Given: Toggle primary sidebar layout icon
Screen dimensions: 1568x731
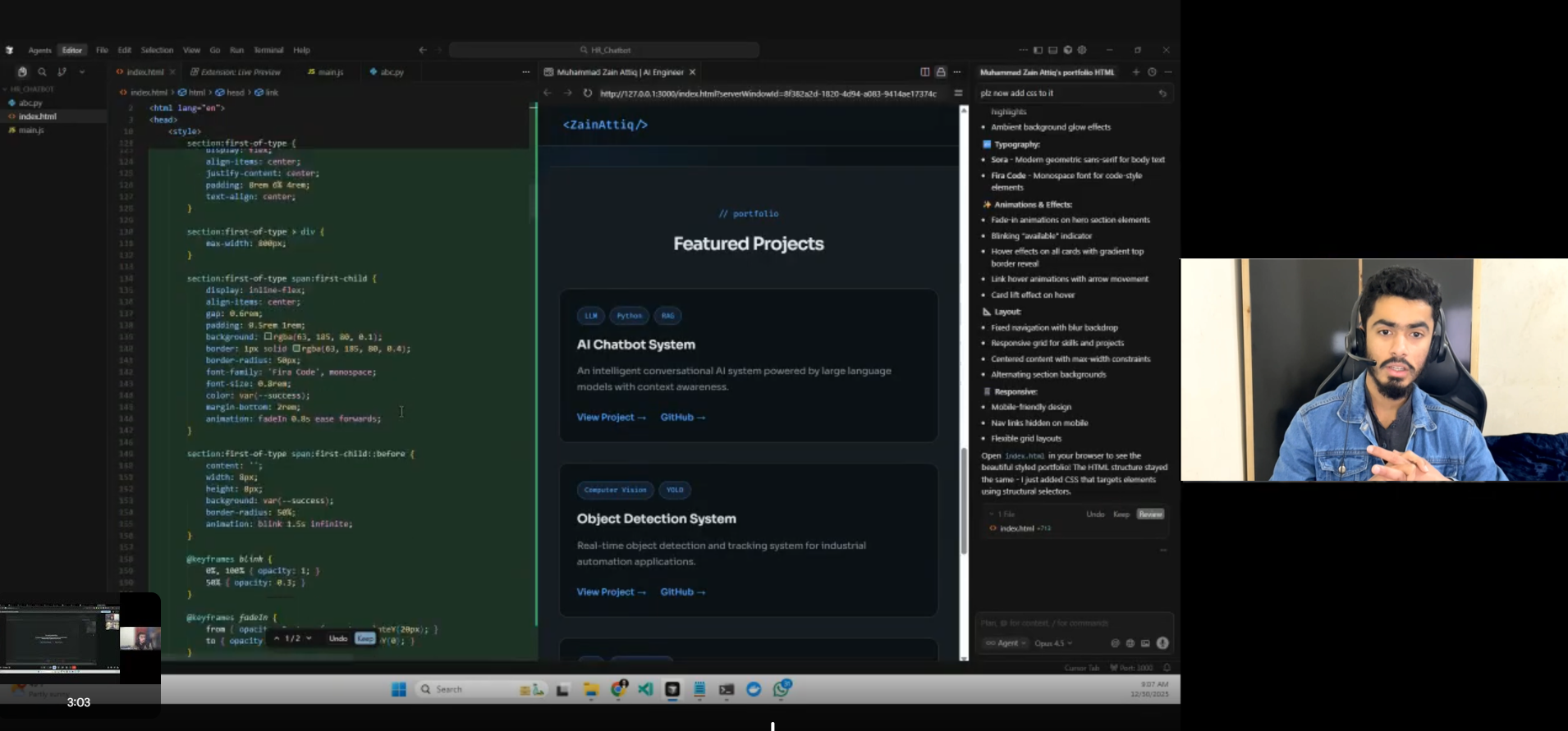Looking at the screenshot, I should pyautogui.click(x=1038, y=50).
